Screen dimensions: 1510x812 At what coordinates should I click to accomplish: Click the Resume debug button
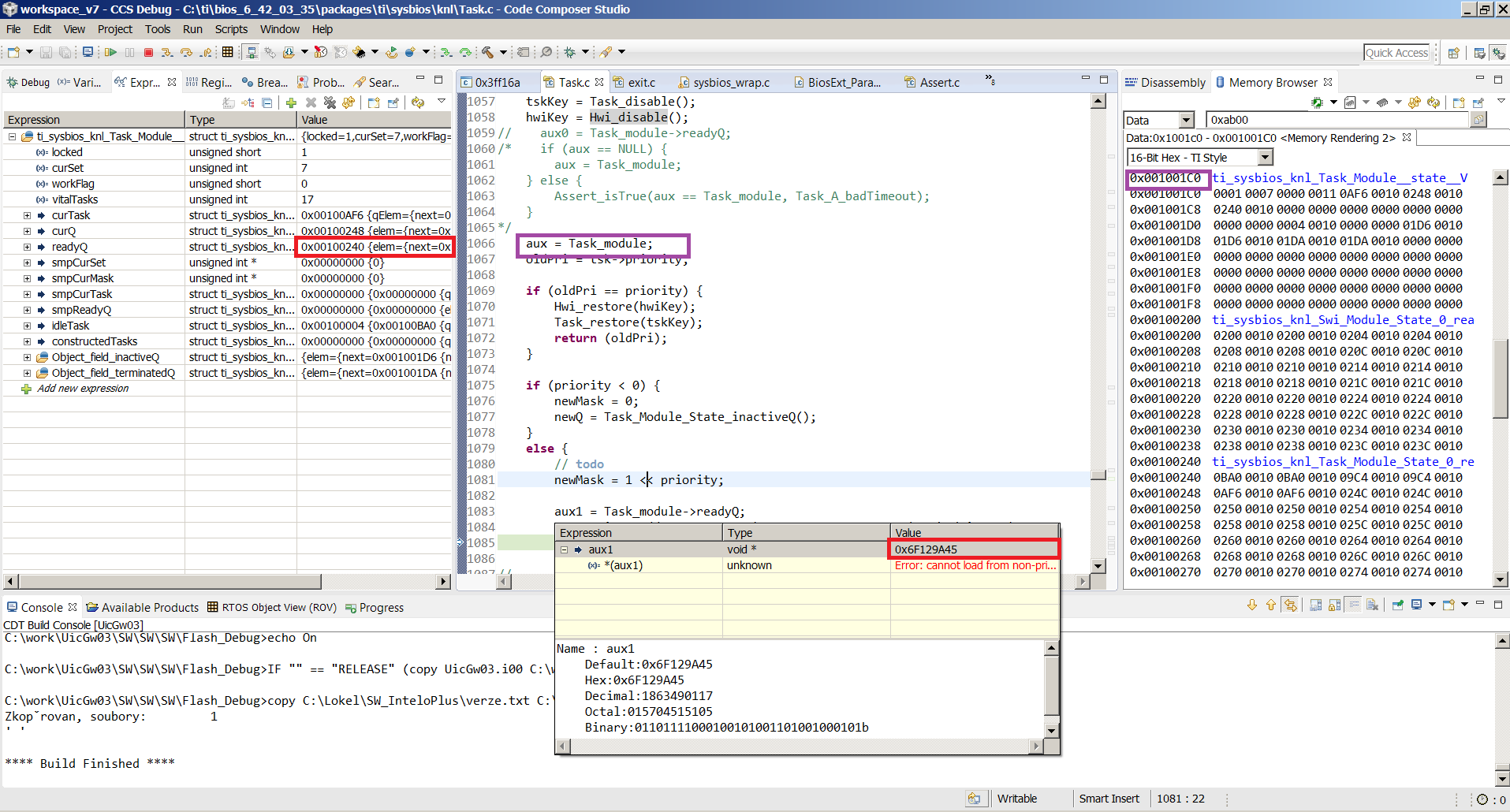110,52
